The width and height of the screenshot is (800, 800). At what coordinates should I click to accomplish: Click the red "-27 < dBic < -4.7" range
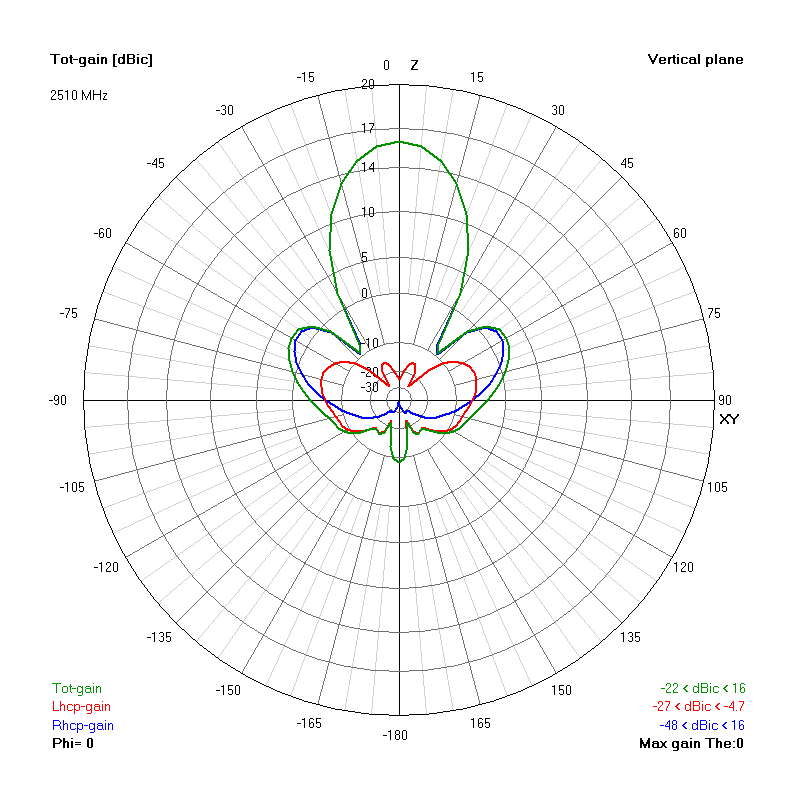(x=698, y=707)
